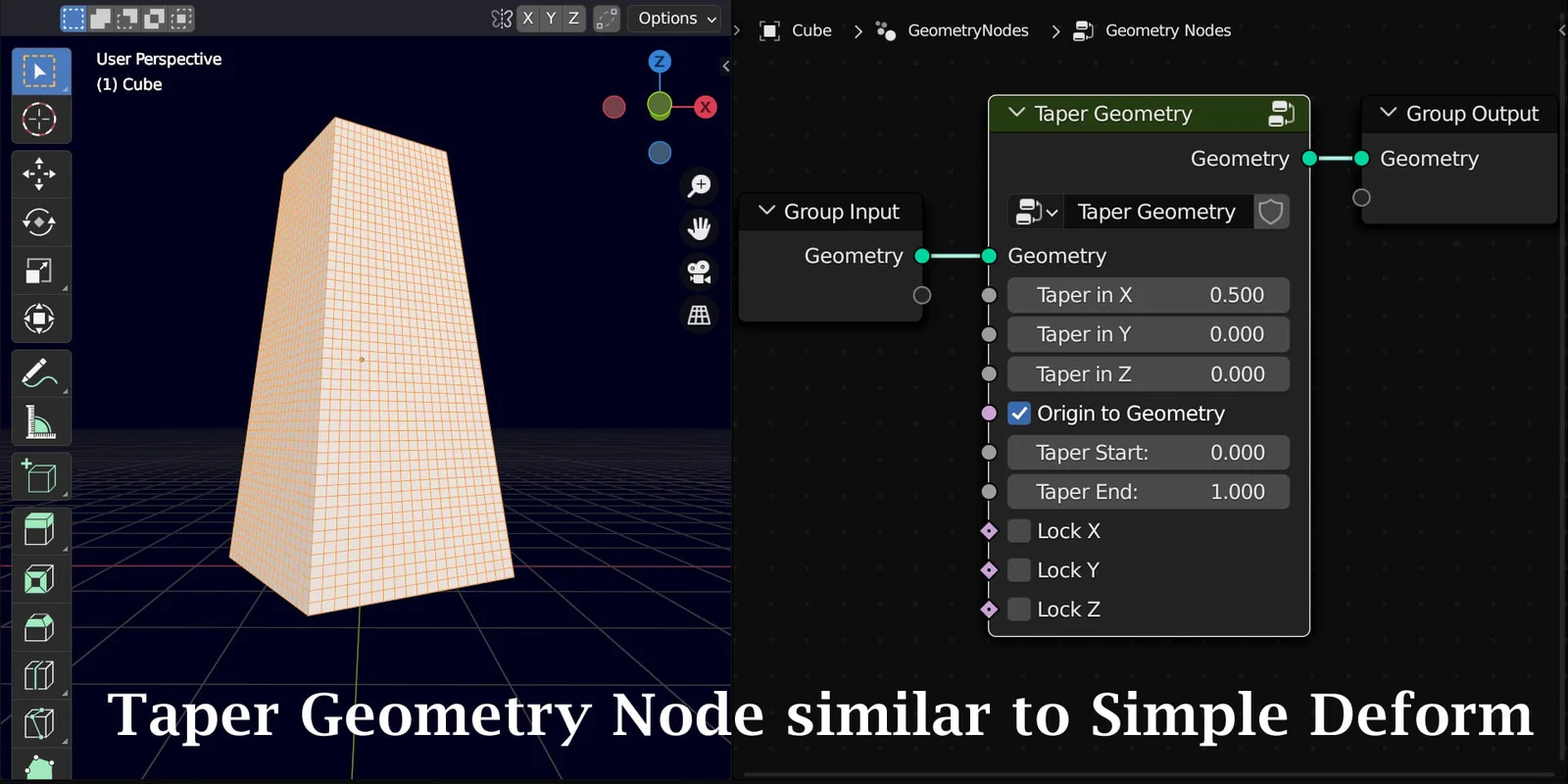The height and width of the screenshot is (784, 1568).
Task: Activate the Move tool
Action: [39, 173]
